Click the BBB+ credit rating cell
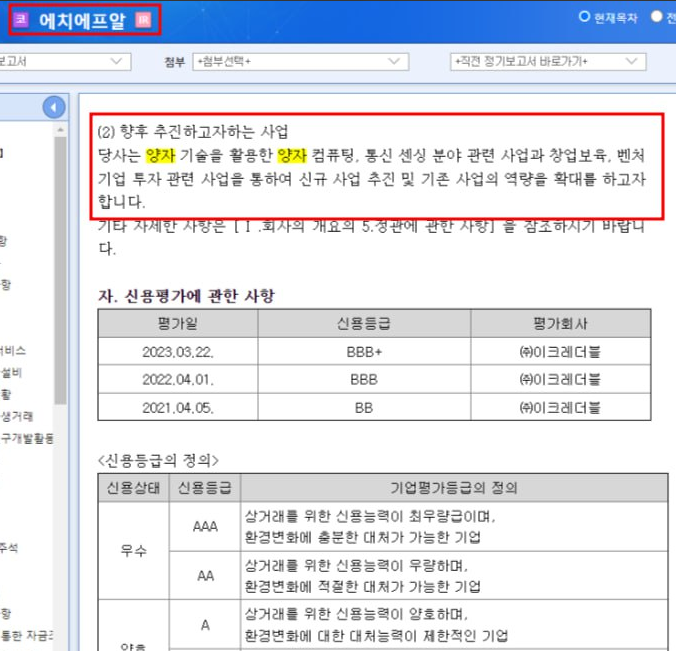 pyautogui.click(x=364, y=352)
